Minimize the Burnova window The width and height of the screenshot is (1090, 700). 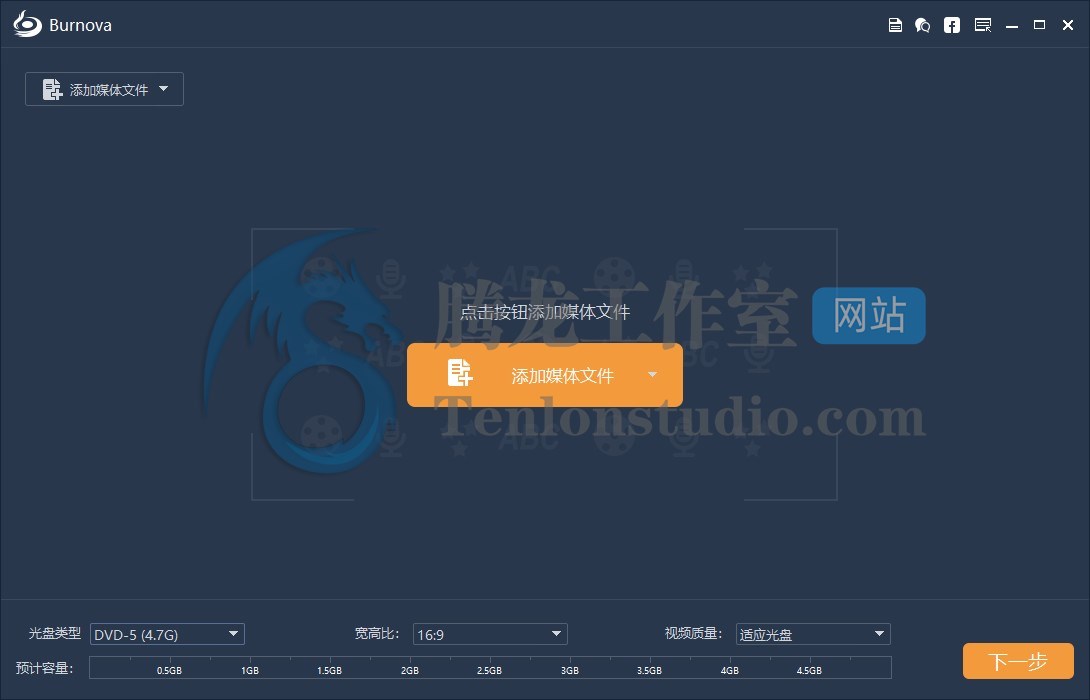pos(1012,26)
